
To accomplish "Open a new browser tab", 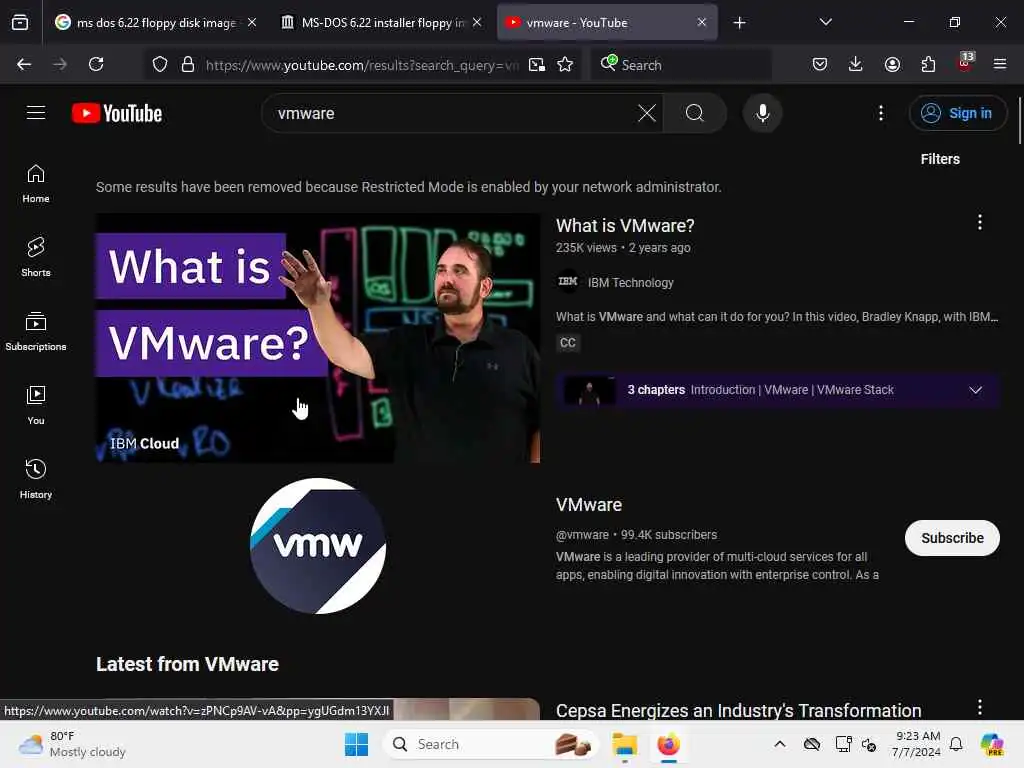I will click(739, 23).
